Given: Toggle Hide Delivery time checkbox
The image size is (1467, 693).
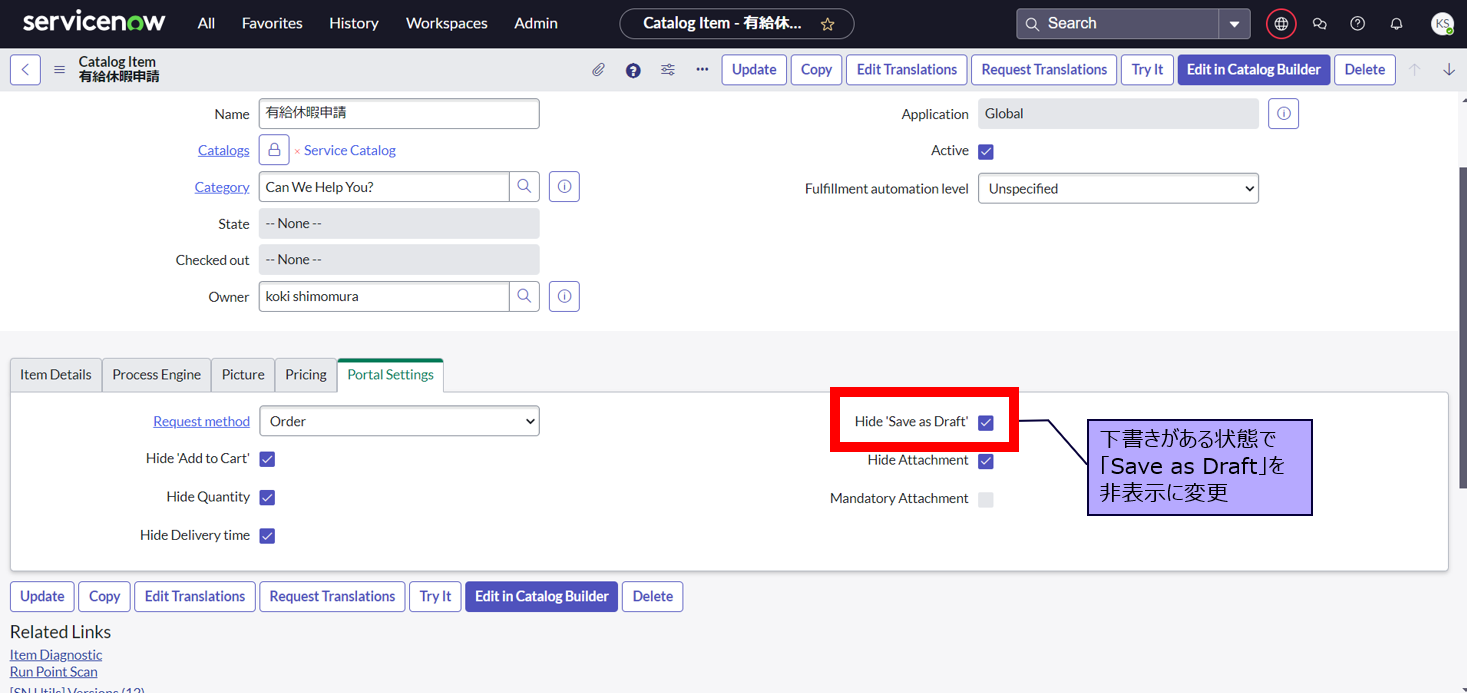Looking at the screenshot, I should click(x=267, y=536).
